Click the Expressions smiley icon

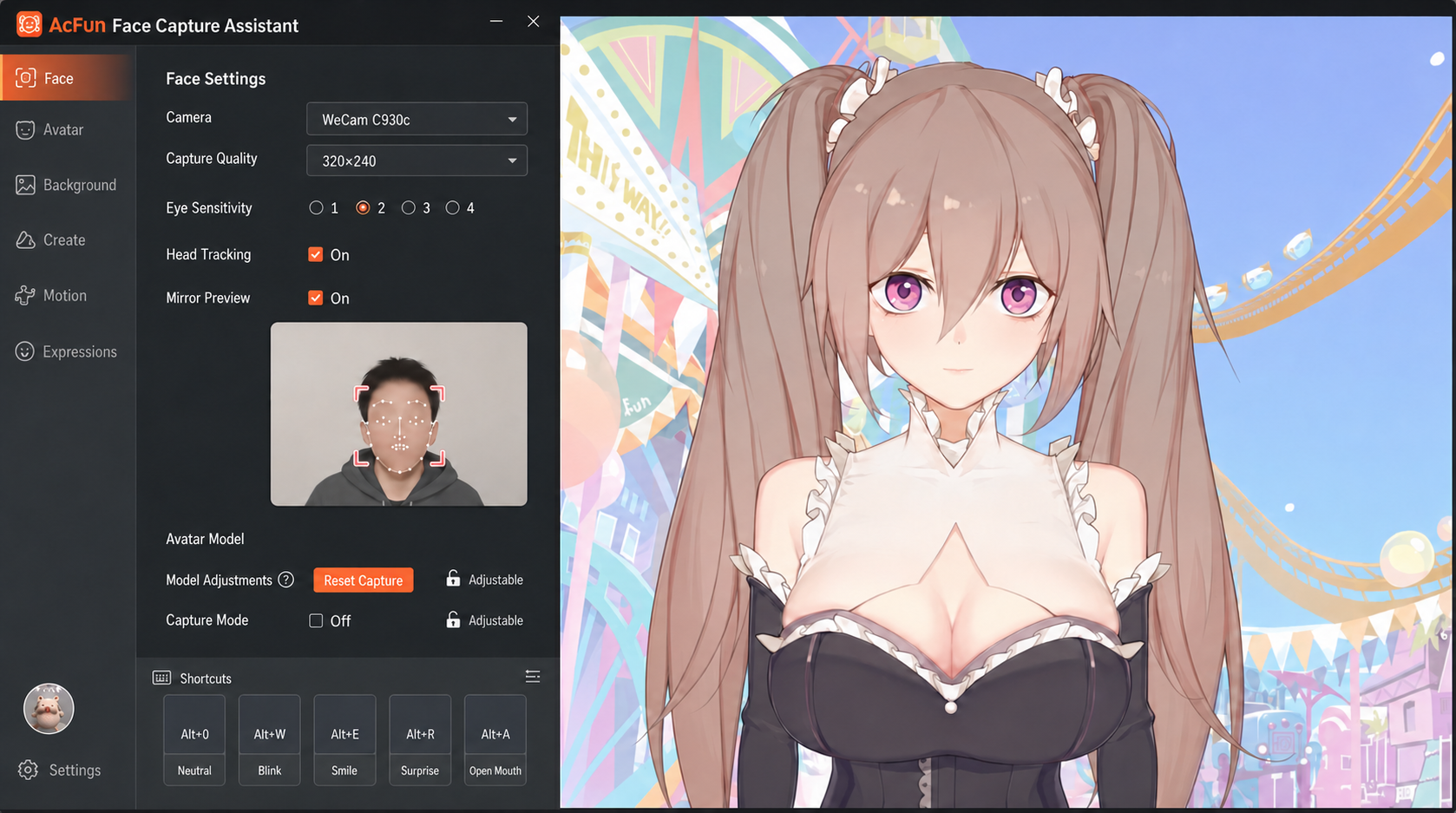[25, 351]
